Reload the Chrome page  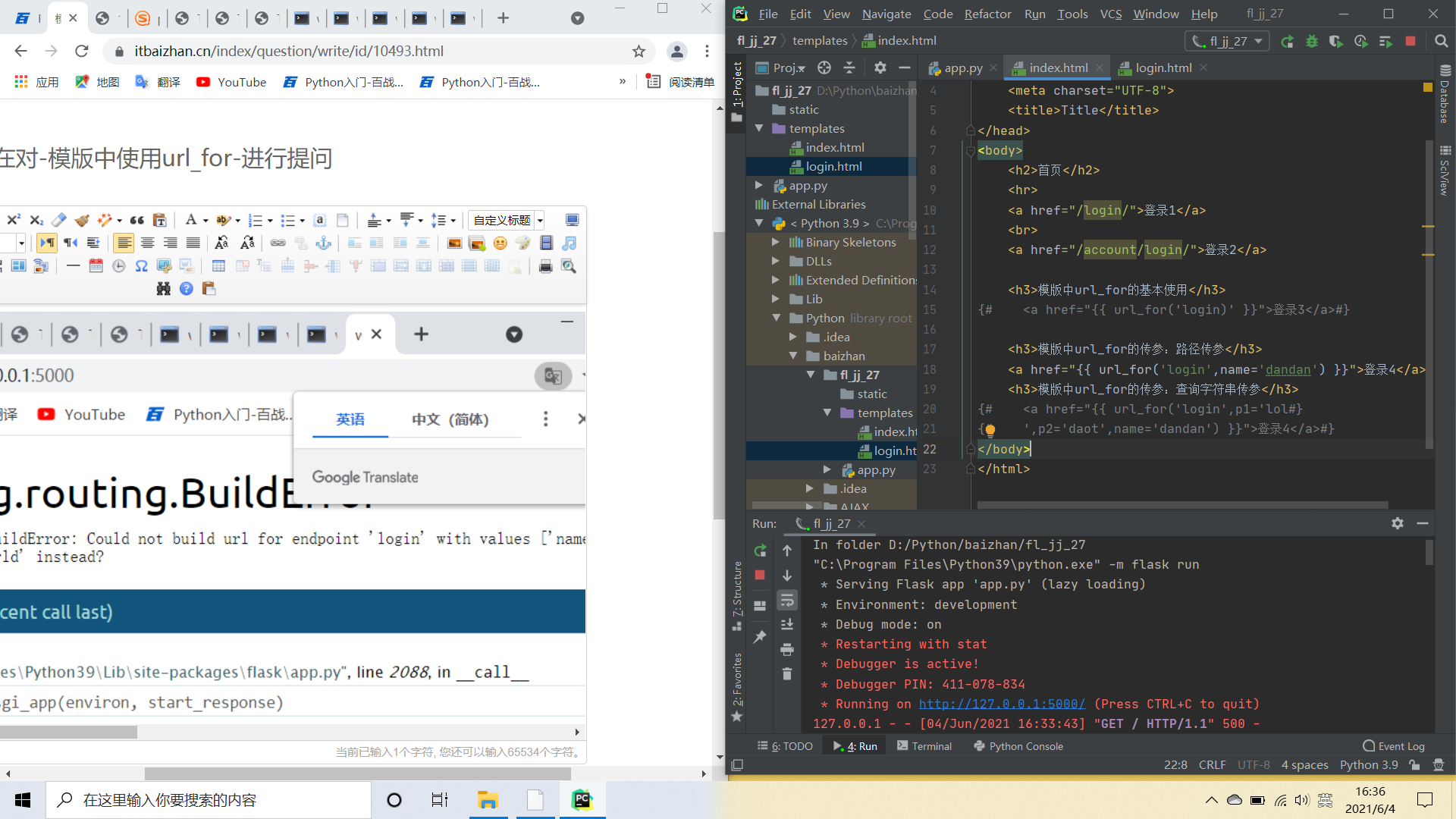[82, 51]
